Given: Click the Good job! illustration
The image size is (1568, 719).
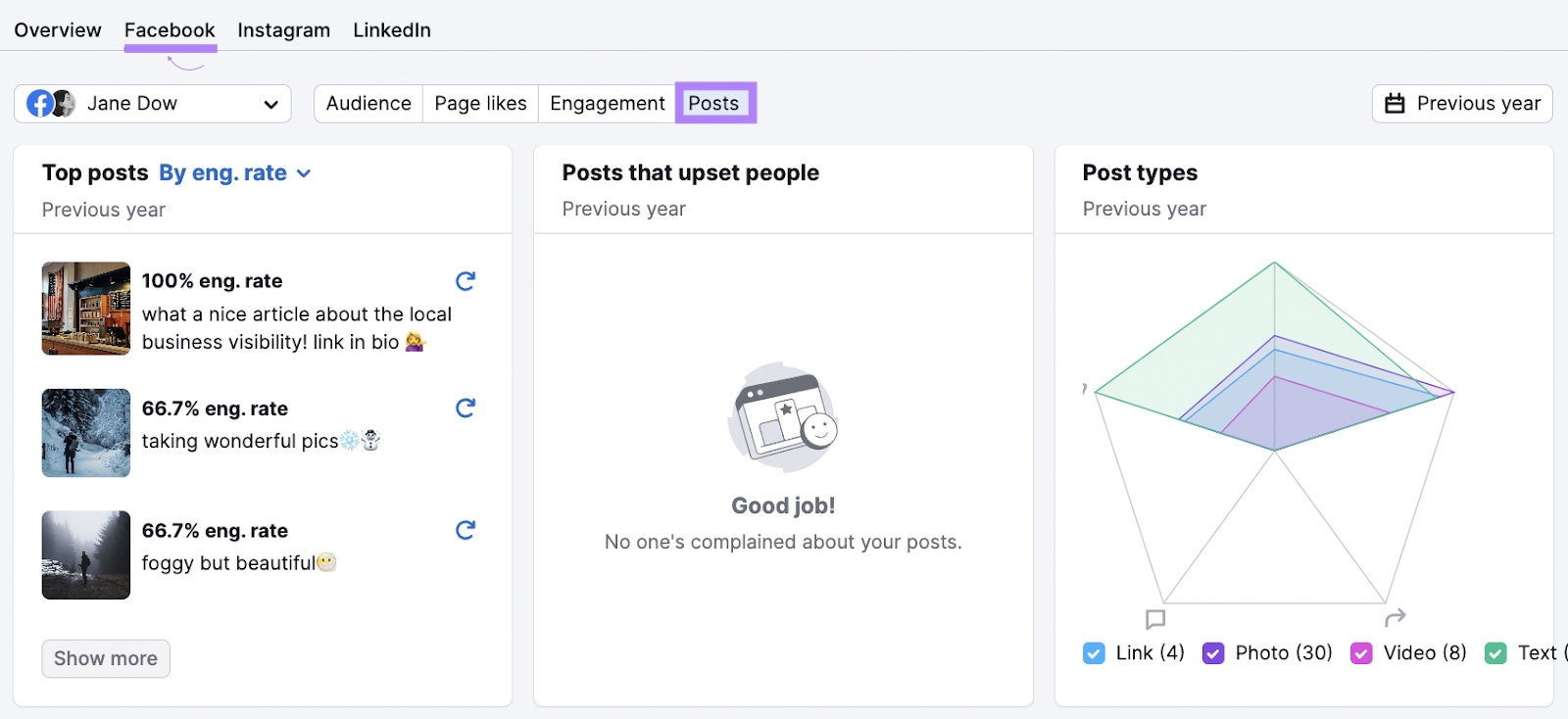Looking at the screenshot, I should tap(783, 417).
